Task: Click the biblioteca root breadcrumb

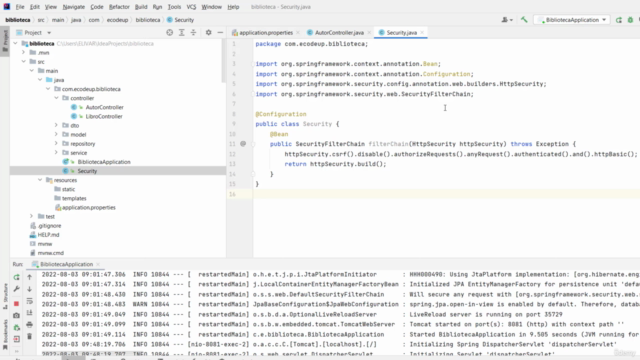Action: (x=18, y=20)
